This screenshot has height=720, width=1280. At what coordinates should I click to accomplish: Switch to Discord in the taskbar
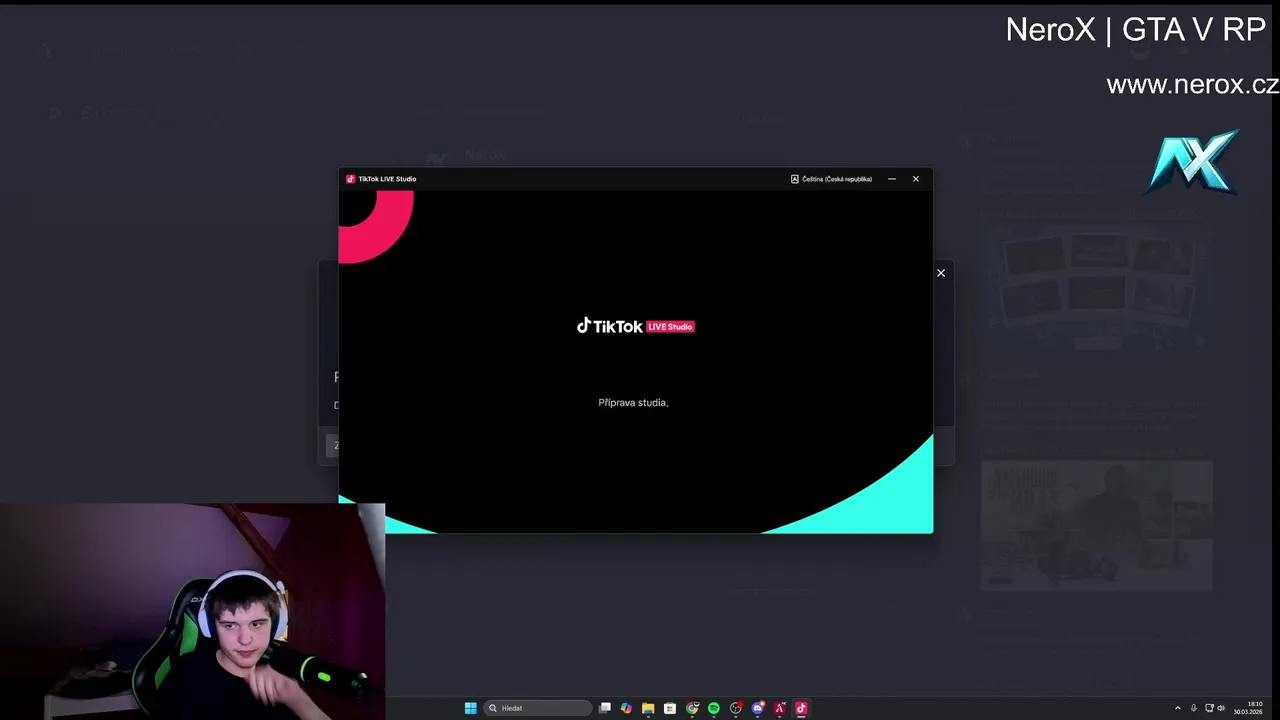click(x=758, y=708)
